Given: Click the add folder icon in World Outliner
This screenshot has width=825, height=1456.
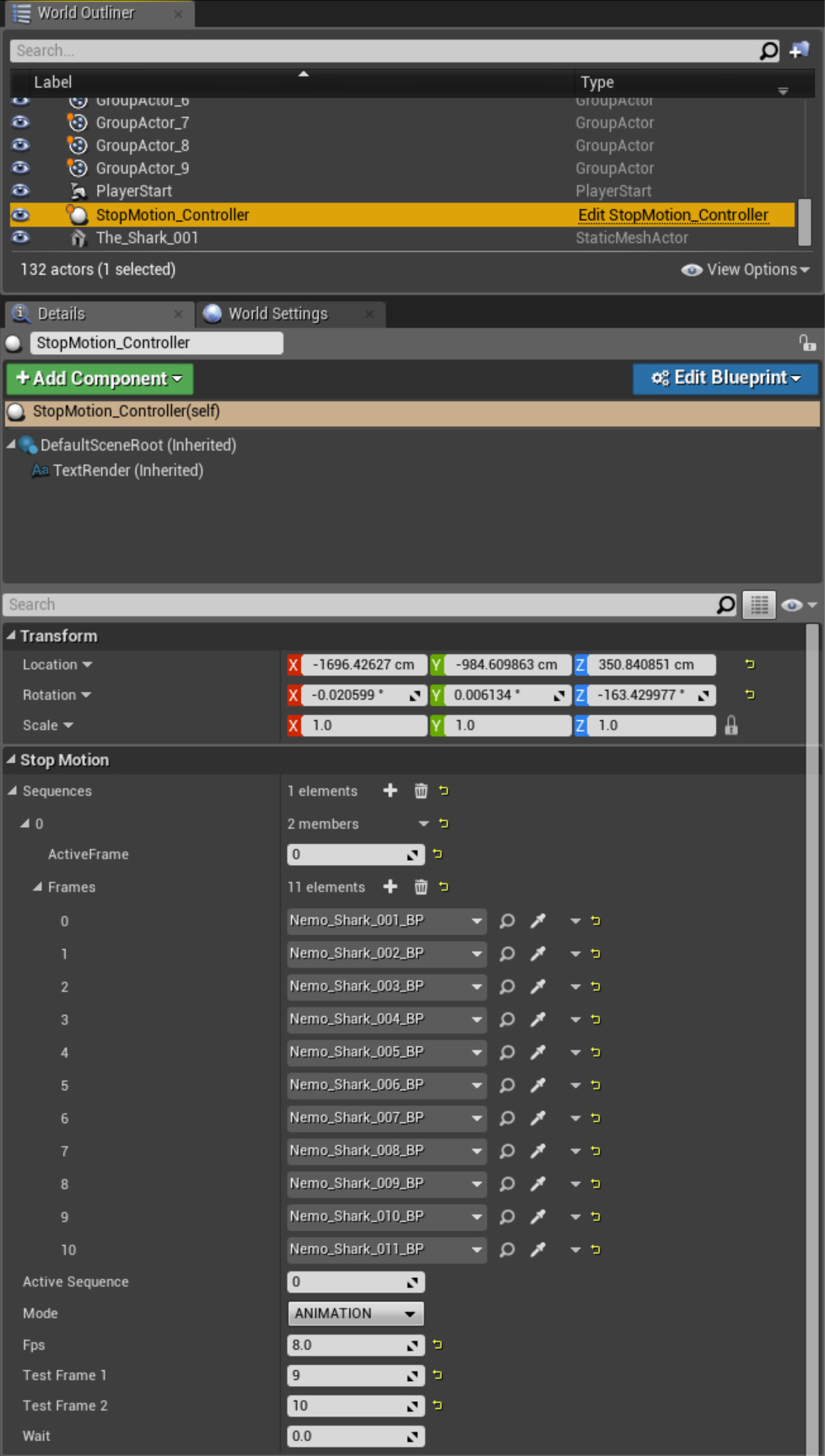Looking at the screenshot, I should pos(799,51).
